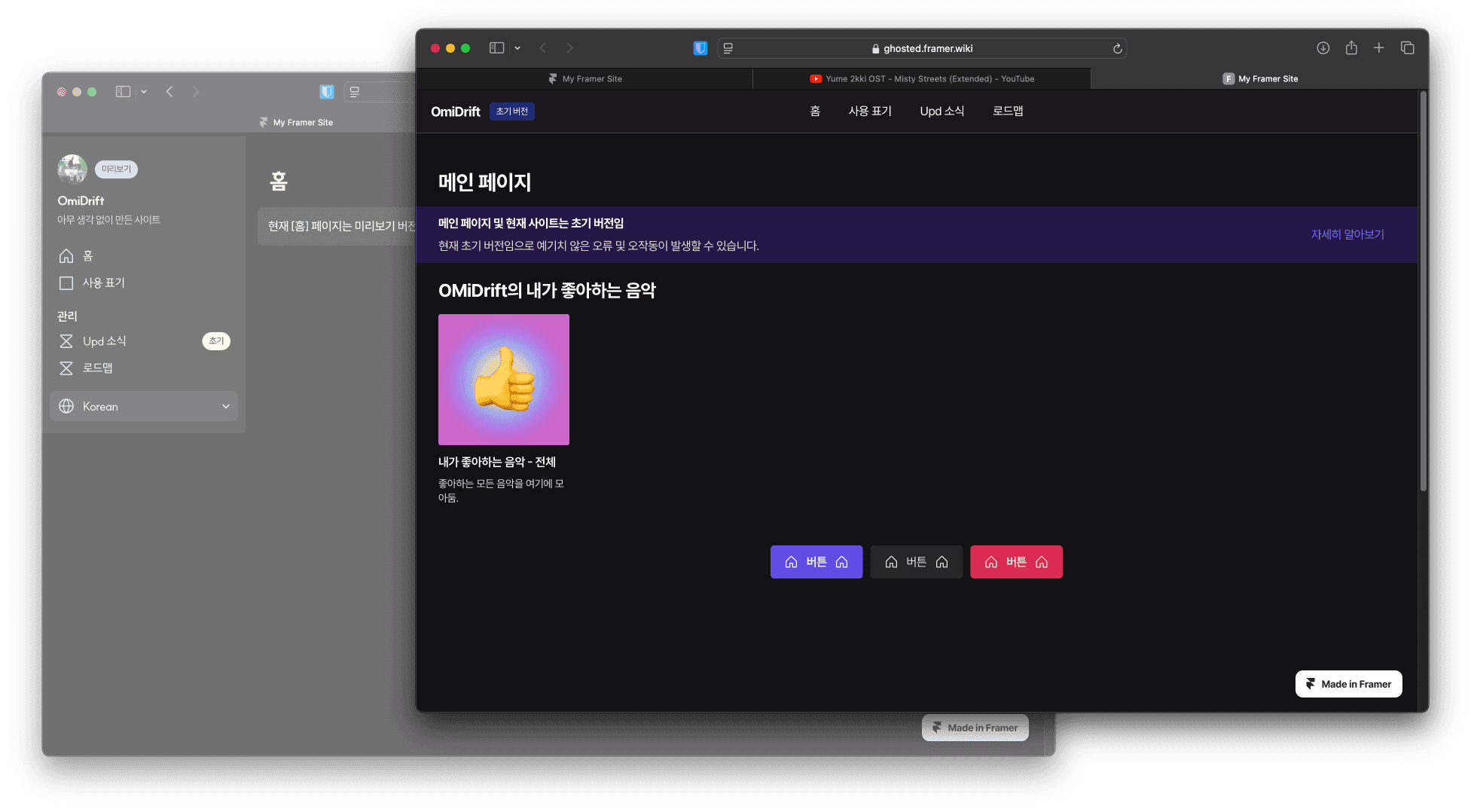Switch to Yume 2kki OST YouTube tab

coord(921,78)
